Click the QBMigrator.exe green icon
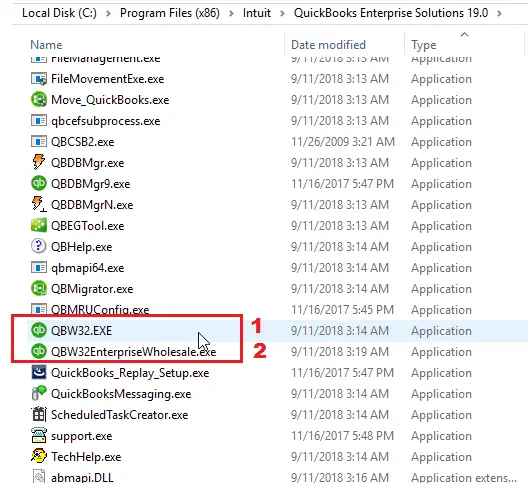The height and width of the screenshot is (490, 528). pos(39,288)
